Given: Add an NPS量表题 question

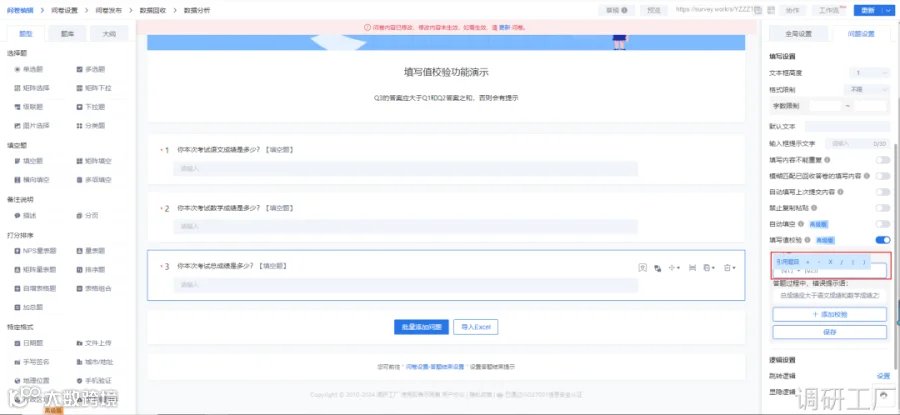Looking at the screenshot, I should coord(36,251).
